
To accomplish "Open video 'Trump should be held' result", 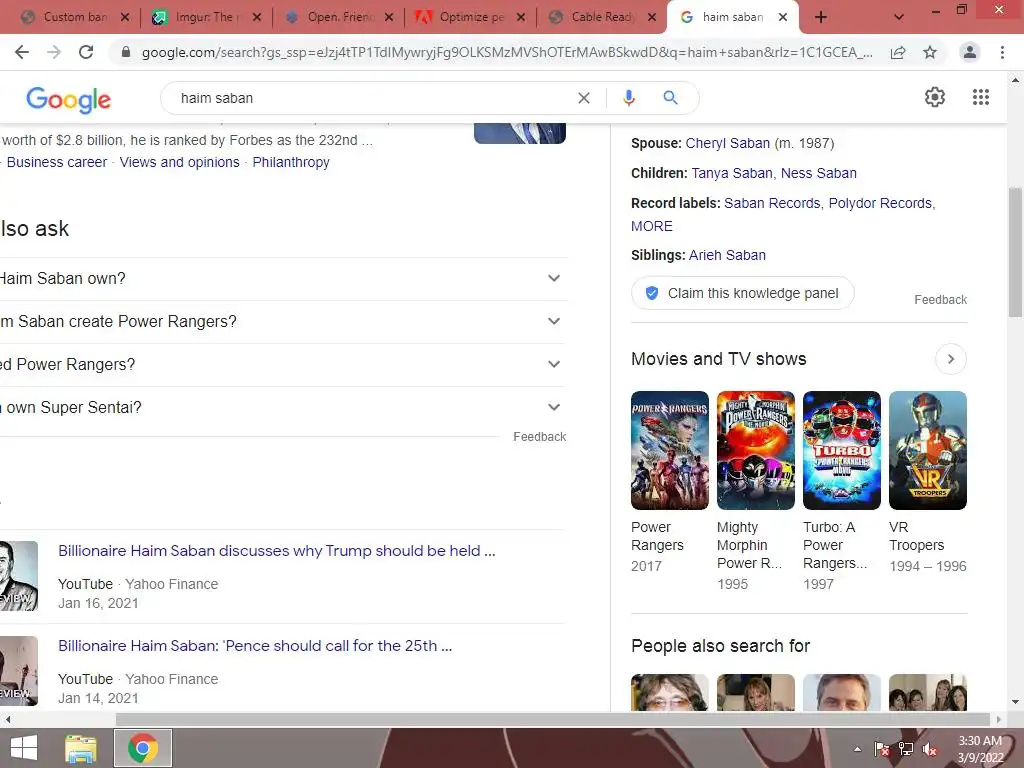I will 276,551.
